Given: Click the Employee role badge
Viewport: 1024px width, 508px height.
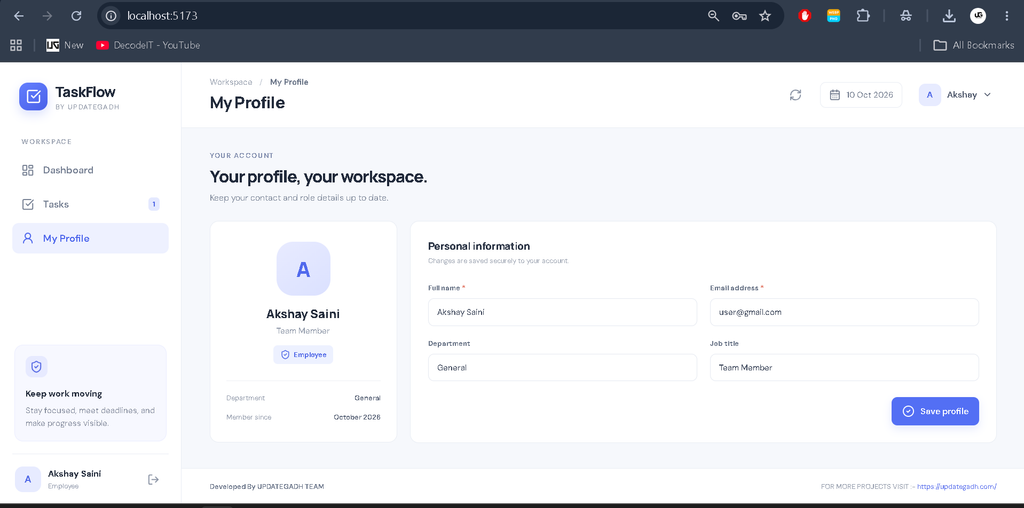Looking at the screenshot, I should pos(303,355).
